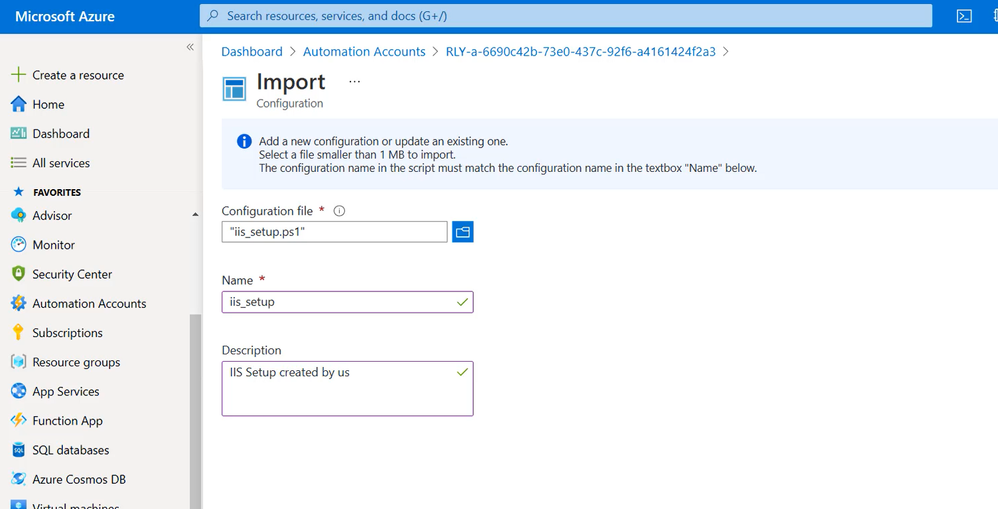Screen dimensions: 998x509
Task: Select Monitor in favorites list
Action: pyautogui.click(x=53, y=245)
